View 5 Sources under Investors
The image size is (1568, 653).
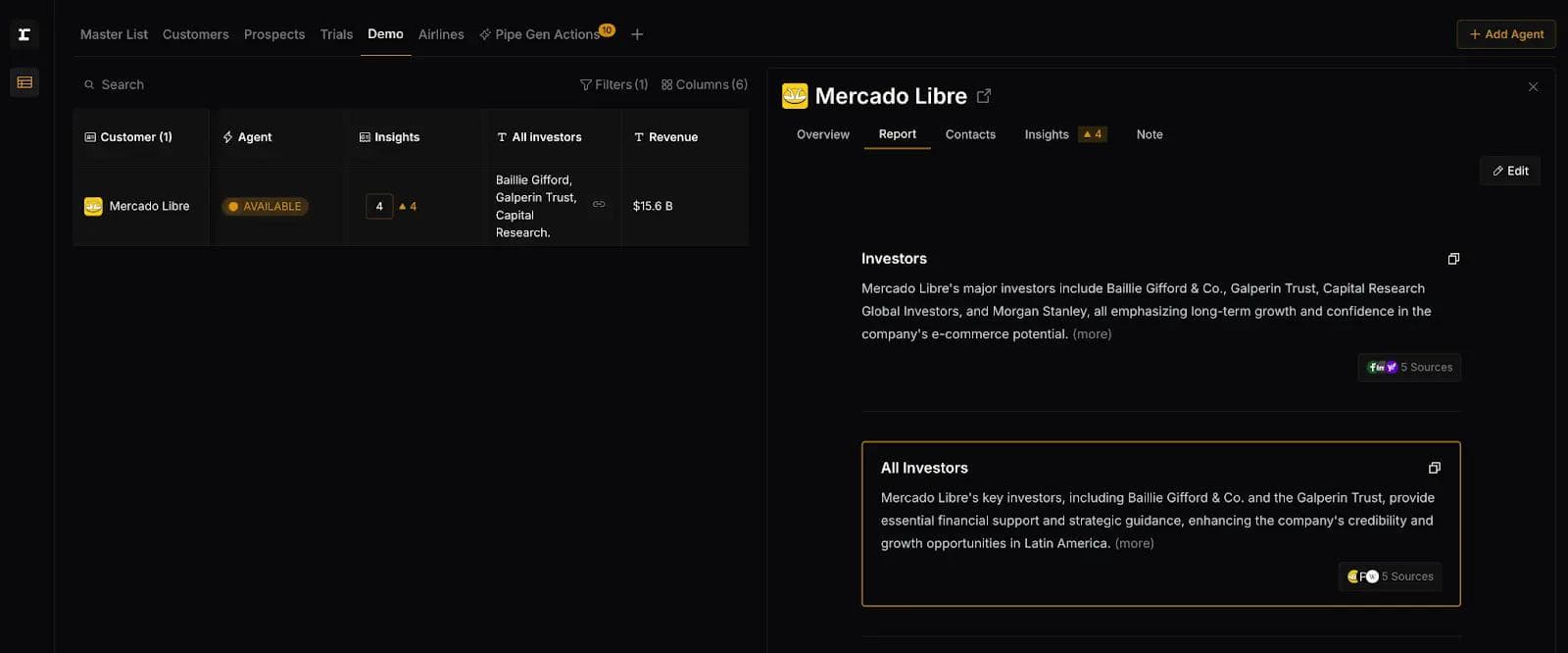pos(1409,368)
